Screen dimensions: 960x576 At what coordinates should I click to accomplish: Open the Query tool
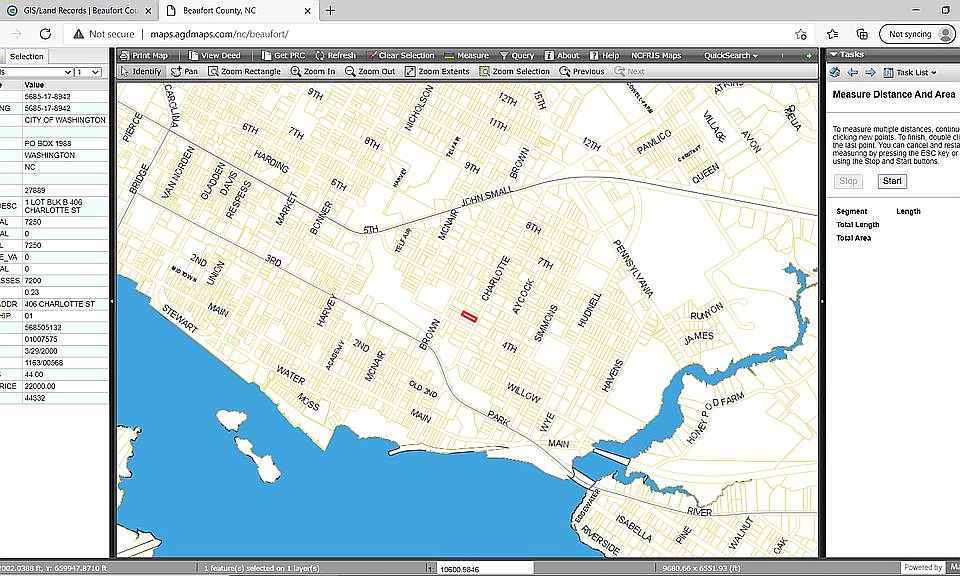coord(517,55)
